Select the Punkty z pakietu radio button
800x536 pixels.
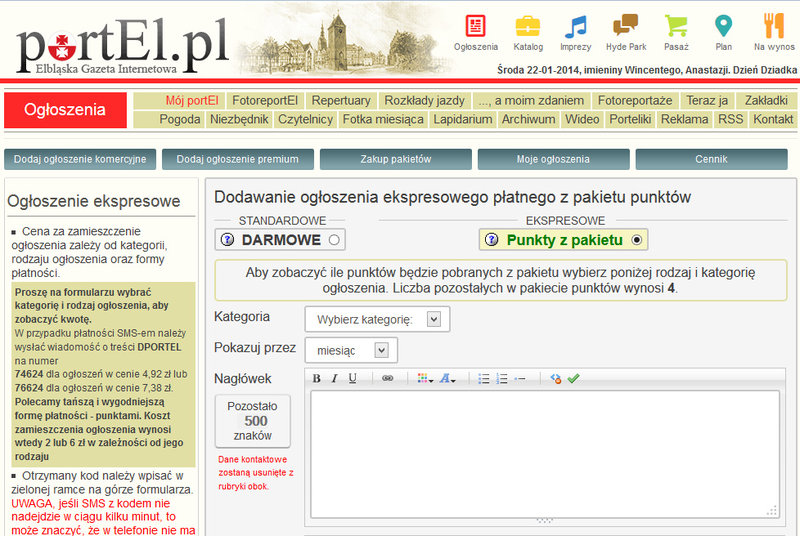coord(637,240)
